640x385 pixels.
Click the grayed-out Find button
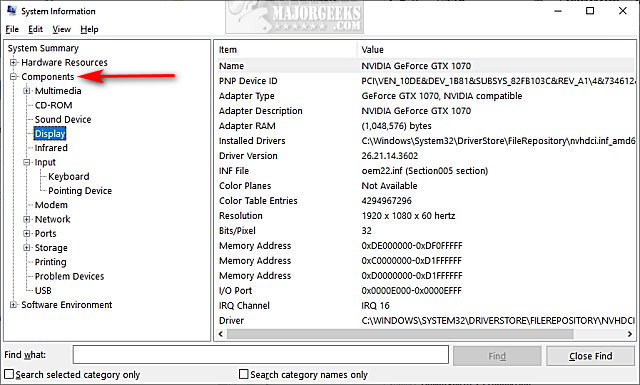(497, 356)
